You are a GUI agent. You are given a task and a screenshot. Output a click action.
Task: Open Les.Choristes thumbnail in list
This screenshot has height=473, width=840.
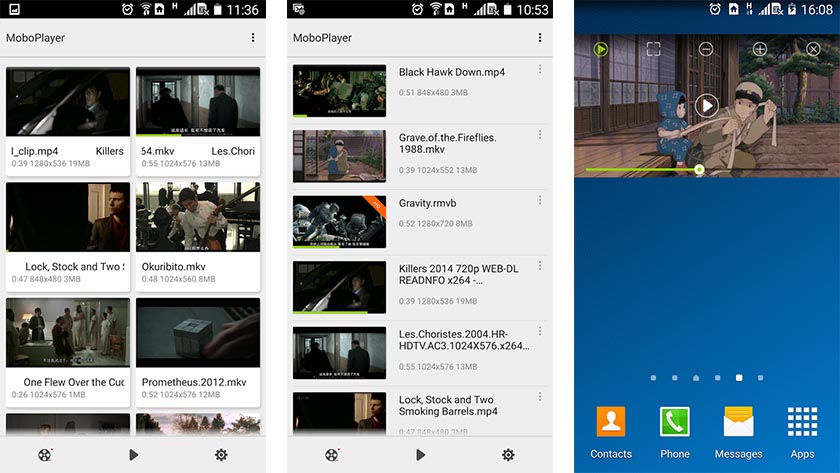339,352
